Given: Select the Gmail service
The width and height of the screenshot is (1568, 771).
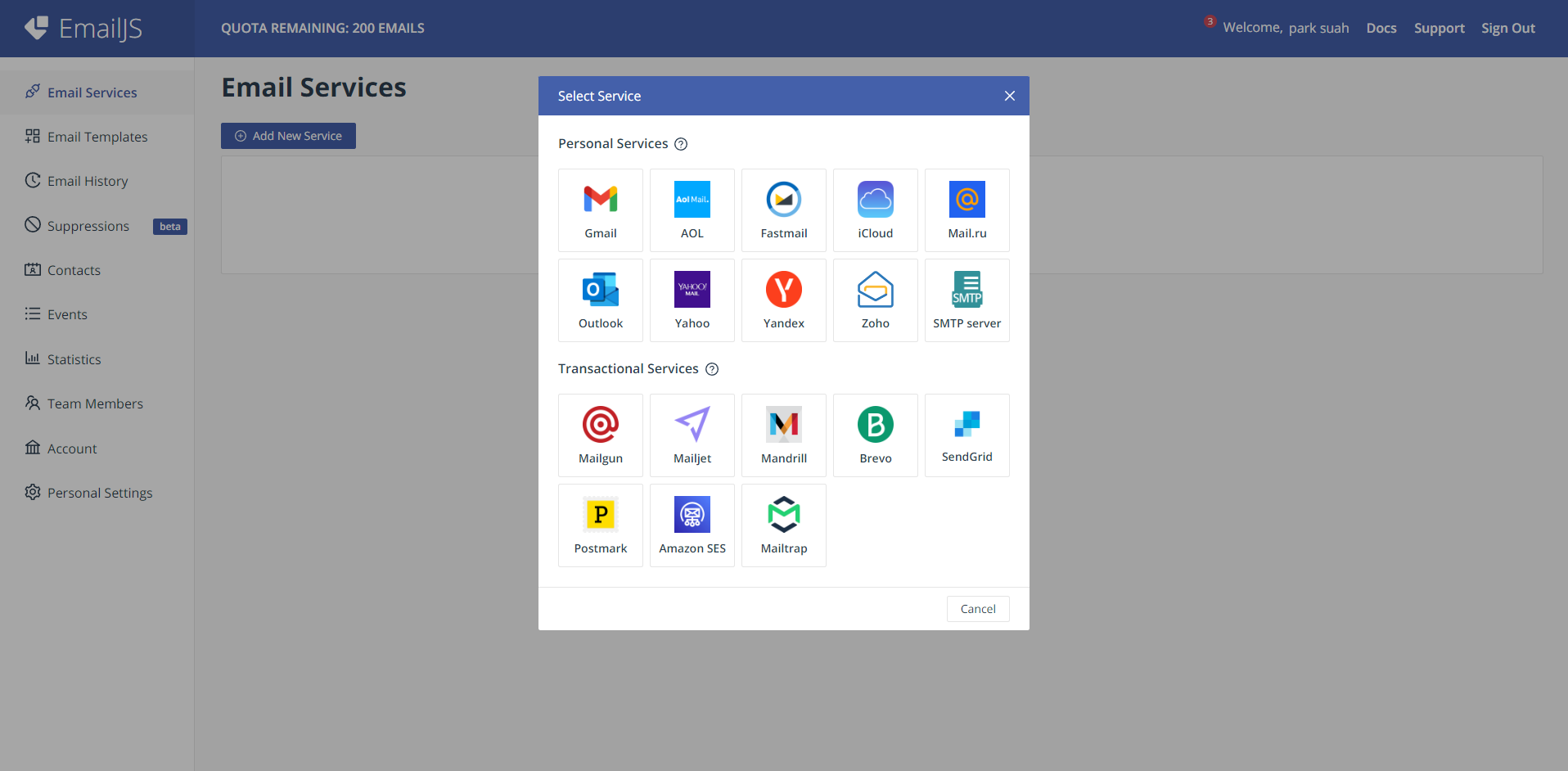Looking at the screenshot, I should pyautogui.click(x=601, y=210).
